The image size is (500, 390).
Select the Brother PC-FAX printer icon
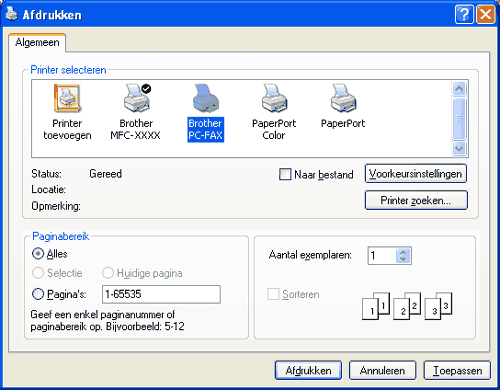pos(205,99)
